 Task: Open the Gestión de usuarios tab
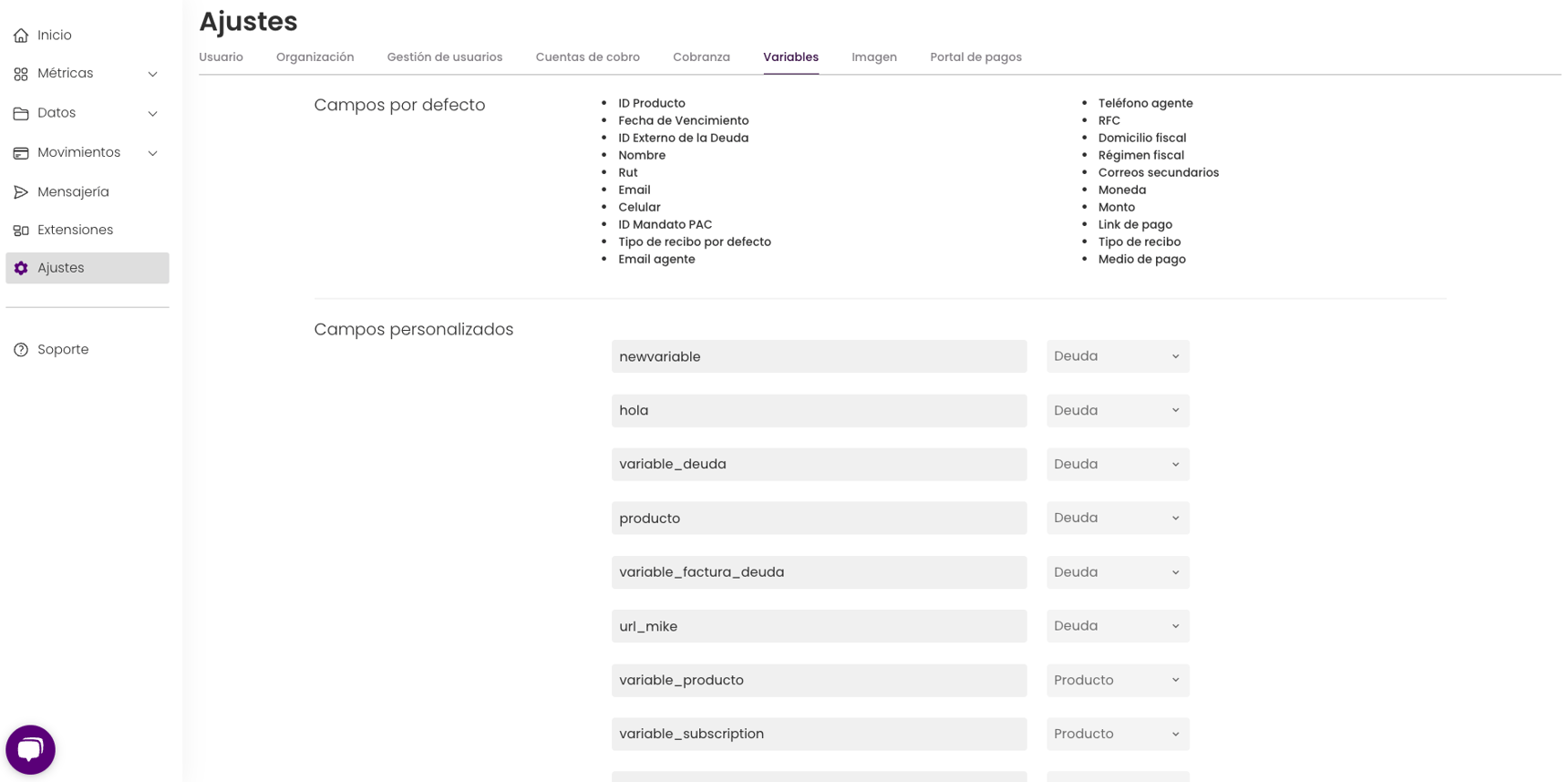pos(445,57)
